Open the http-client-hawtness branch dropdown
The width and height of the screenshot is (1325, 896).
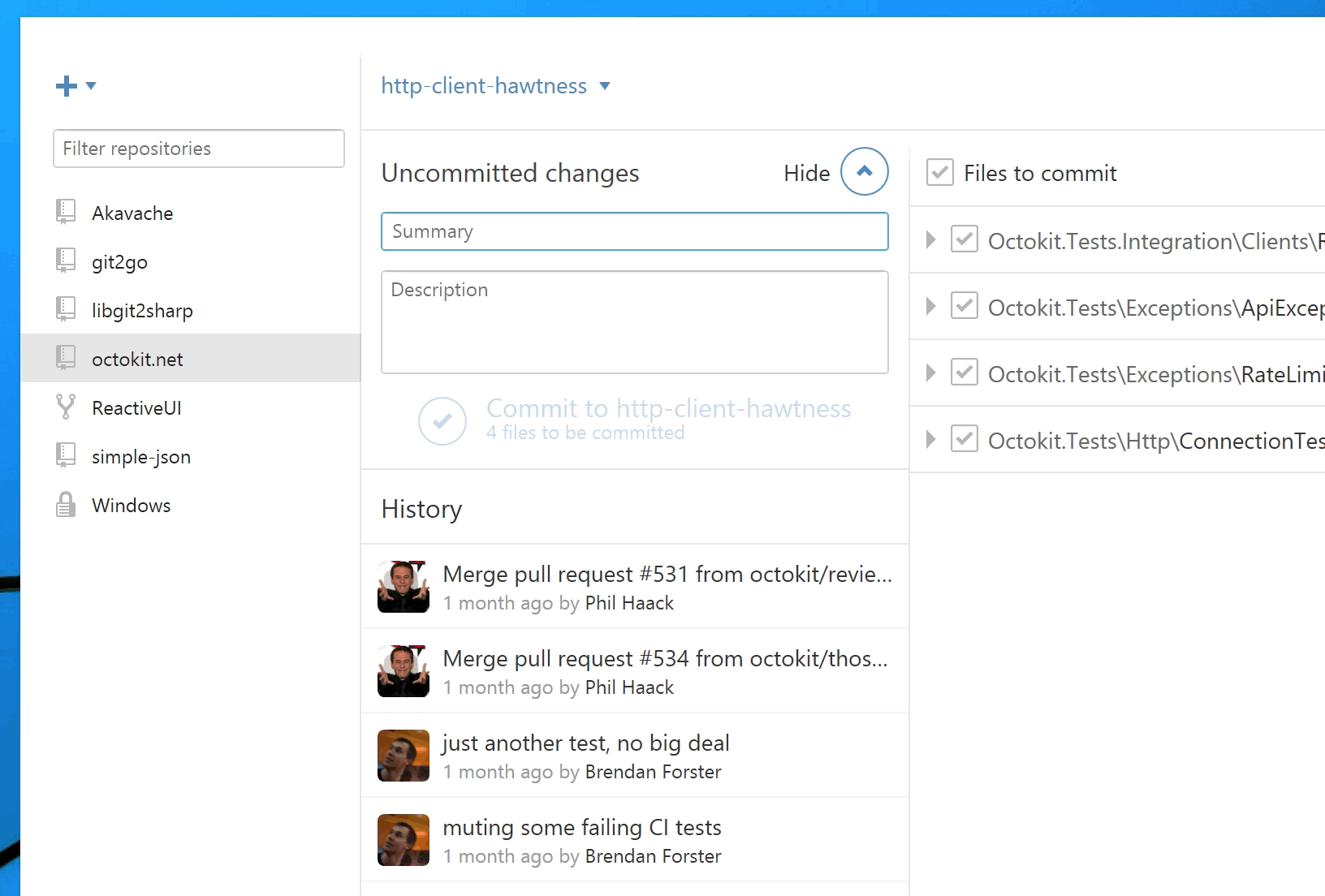495,86
